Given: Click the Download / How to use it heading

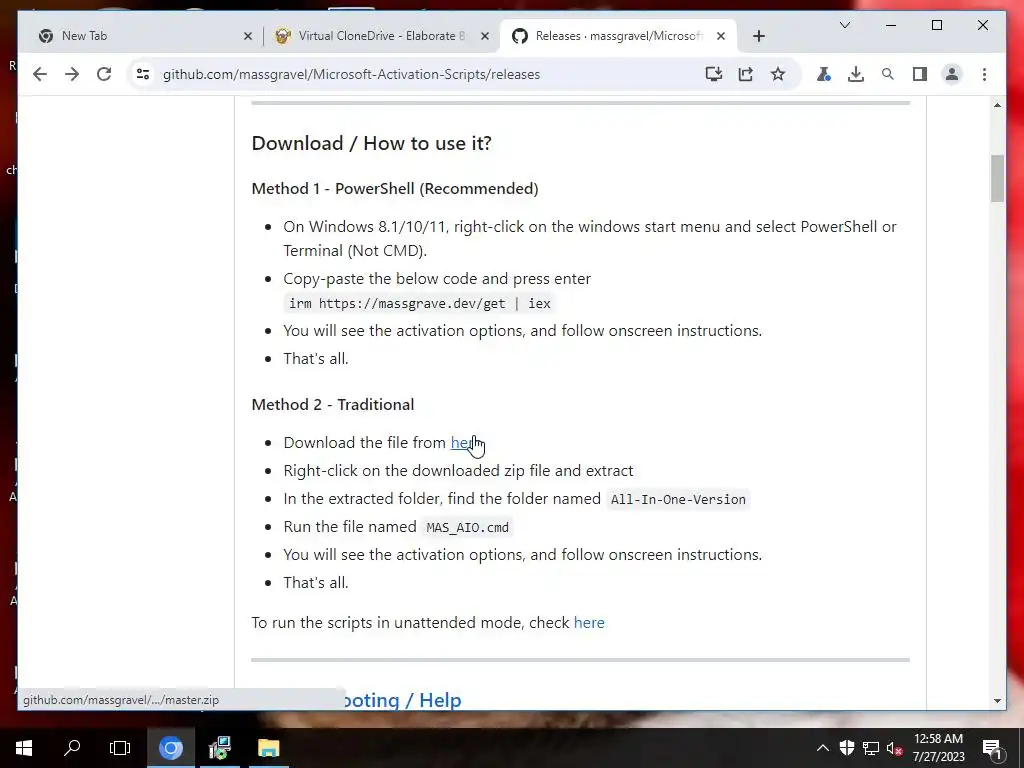Looking at the screenshot, I should [371, 143].
